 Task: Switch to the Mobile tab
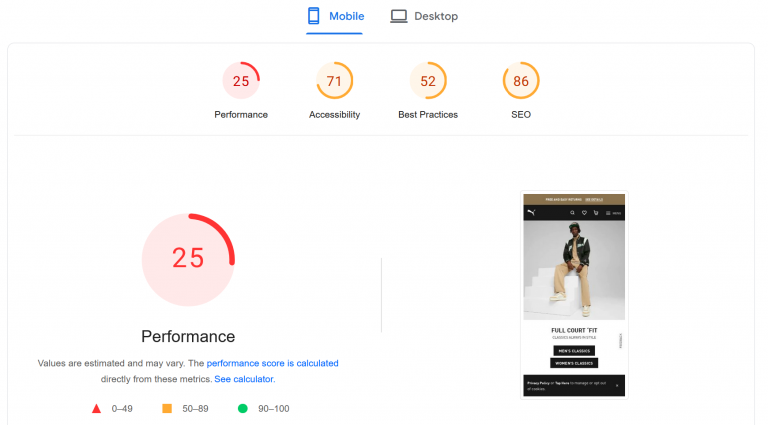335,17
